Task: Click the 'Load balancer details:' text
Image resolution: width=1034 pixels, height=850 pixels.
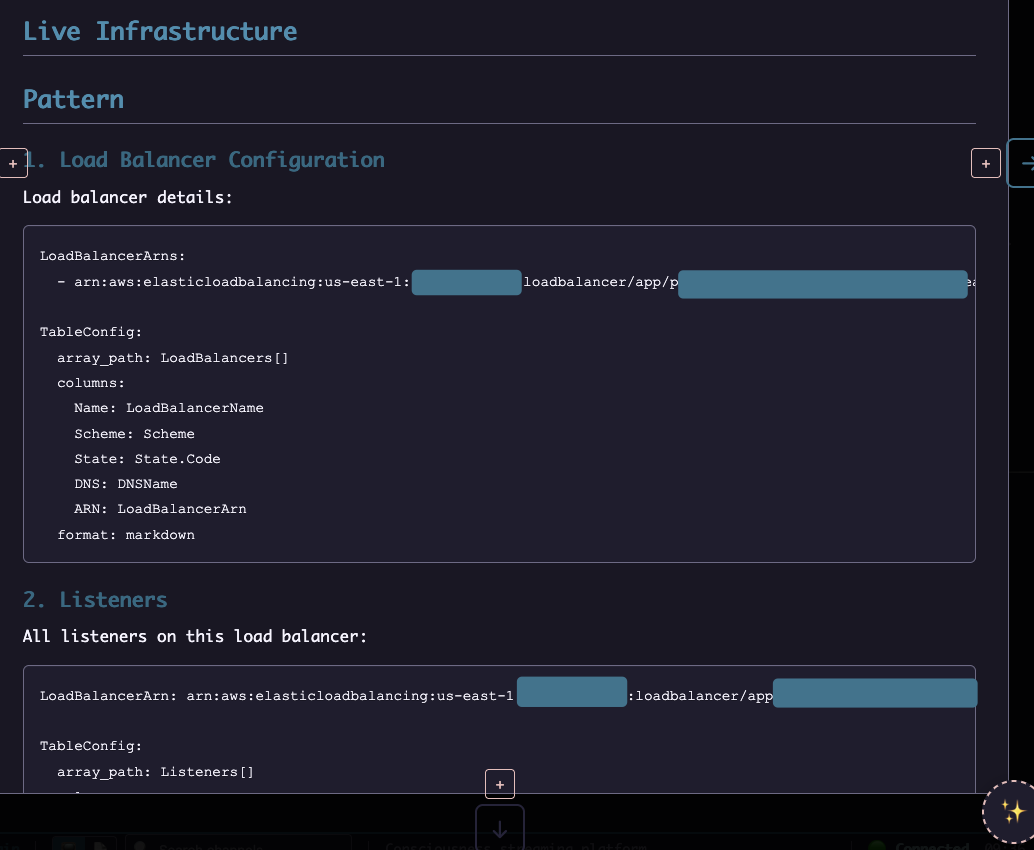Action: tap(127, 197)
